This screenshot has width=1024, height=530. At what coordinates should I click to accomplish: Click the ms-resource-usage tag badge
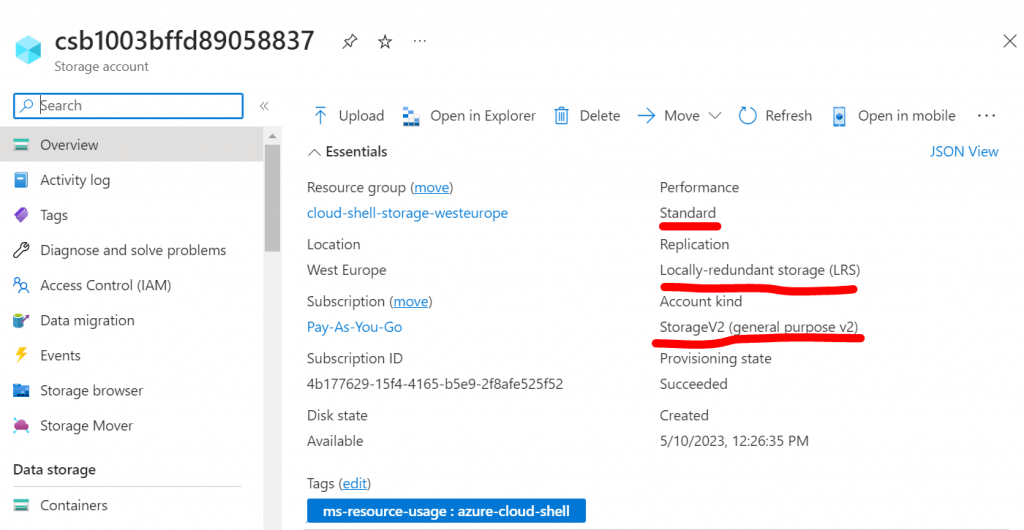coord(446,511)
